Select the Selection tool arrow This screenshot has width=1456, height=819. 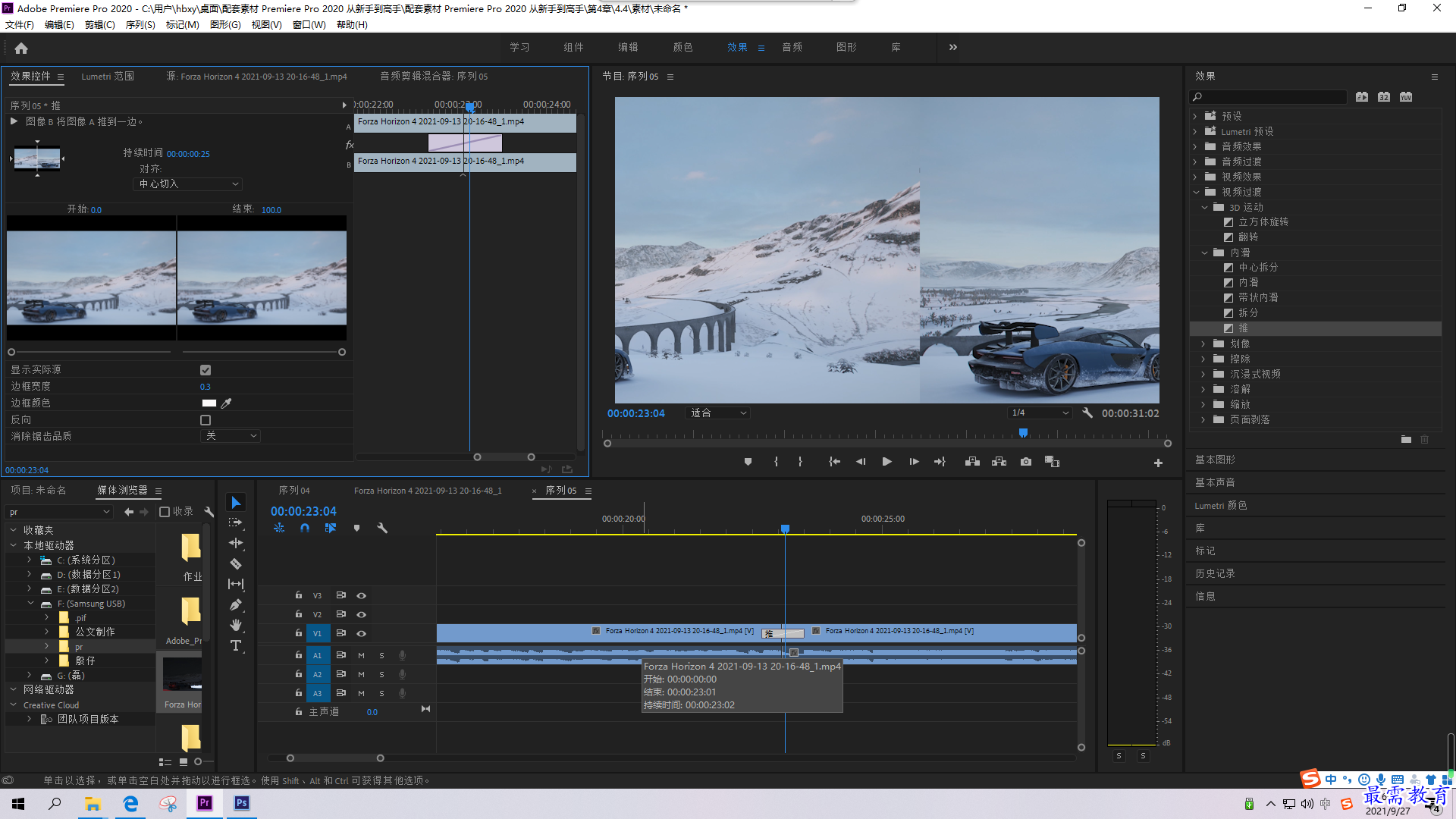coord(236,503)
